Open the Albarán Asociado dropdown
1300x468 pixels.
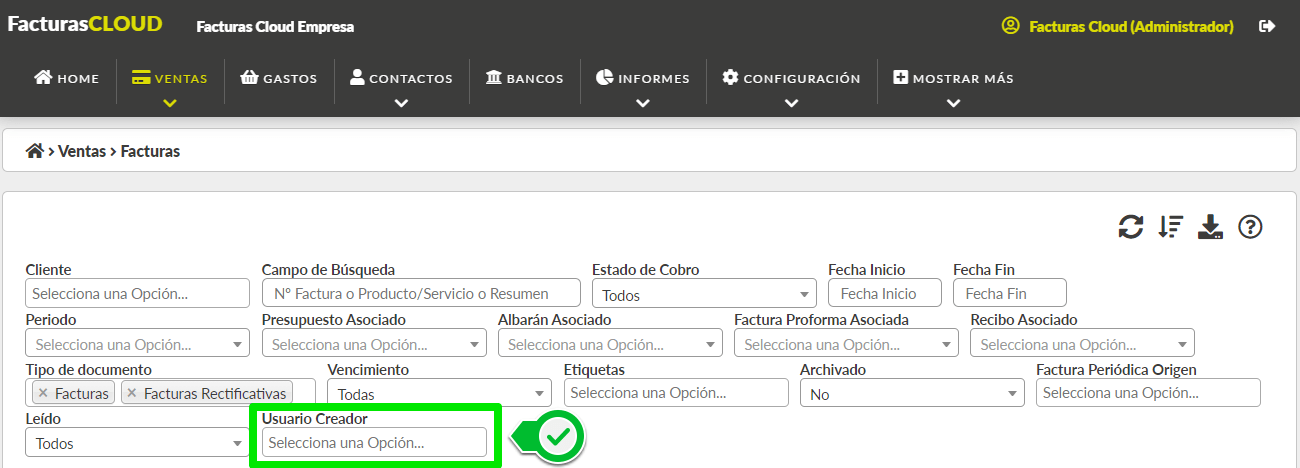point(610,343)
